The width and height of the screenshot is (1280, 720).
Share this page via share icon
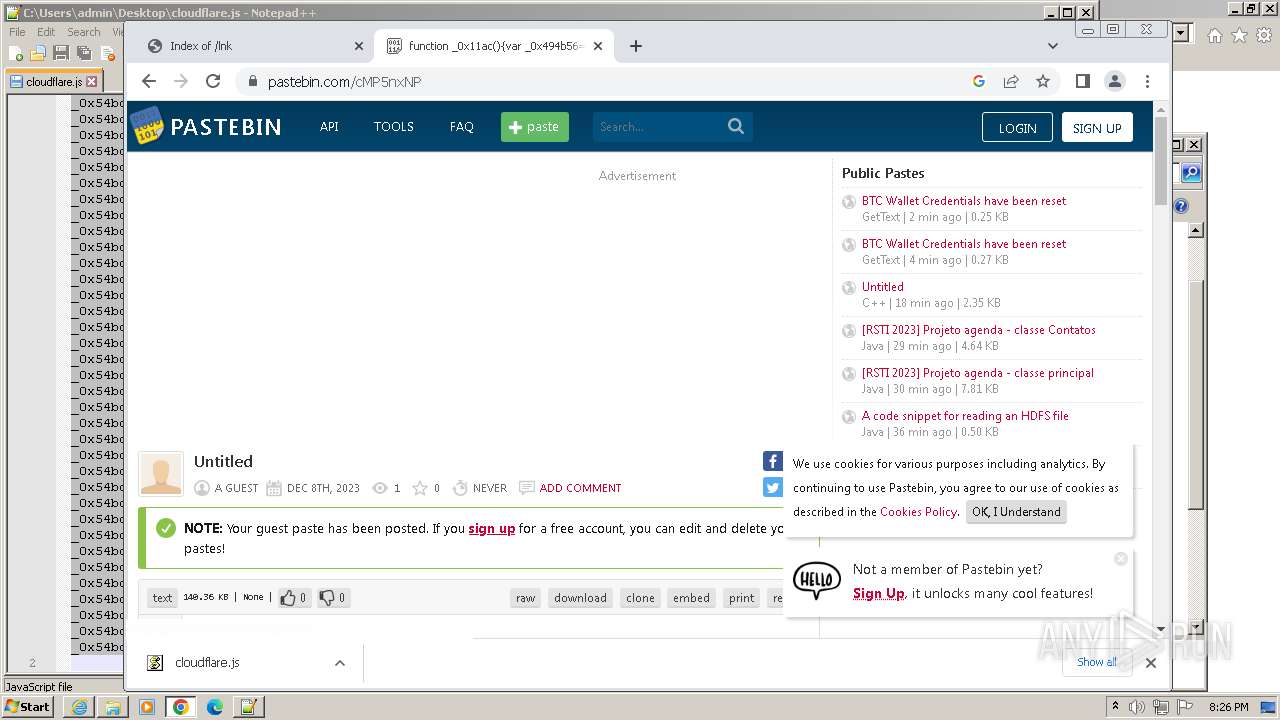[x=1011, y=81]
